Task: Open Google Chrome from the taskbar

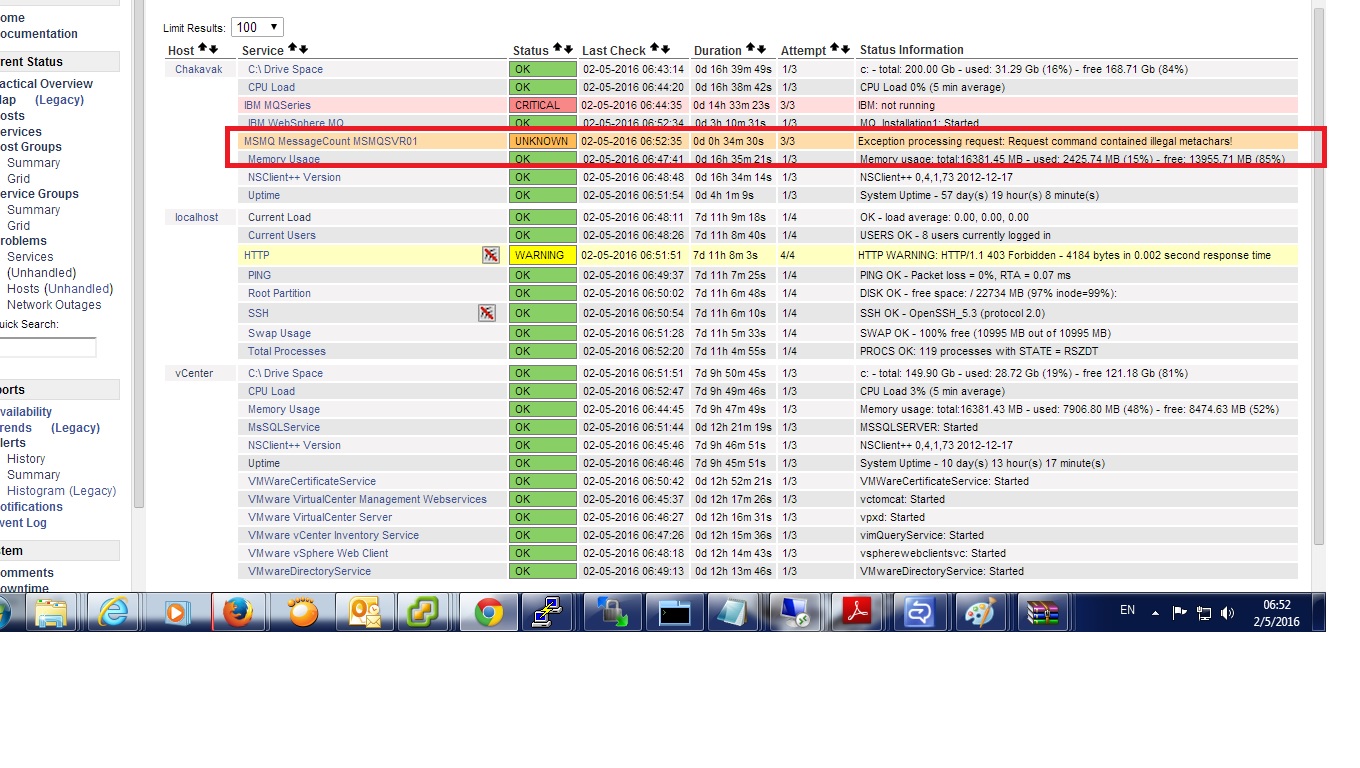Action: [488, 612]
